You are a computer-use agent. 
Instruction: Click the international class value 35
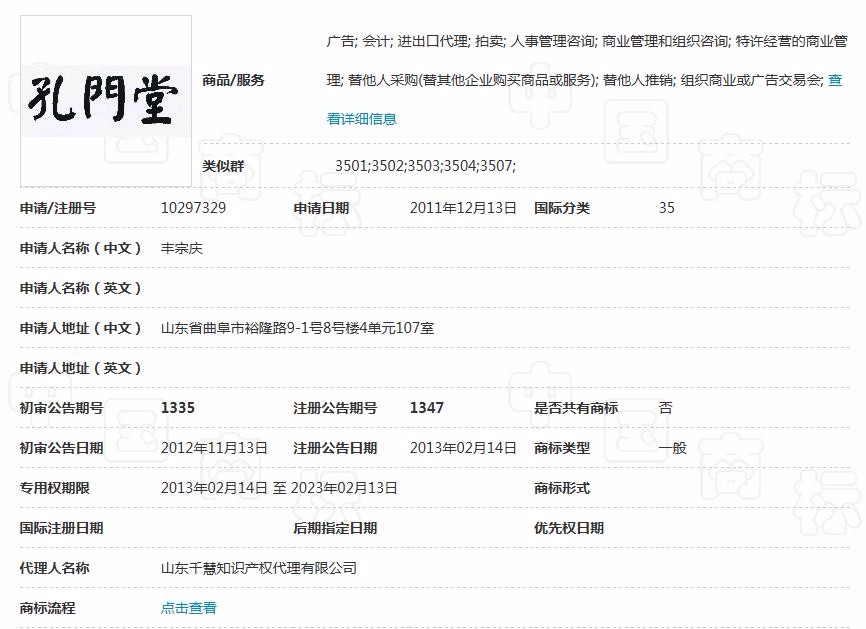coord(667,208)
